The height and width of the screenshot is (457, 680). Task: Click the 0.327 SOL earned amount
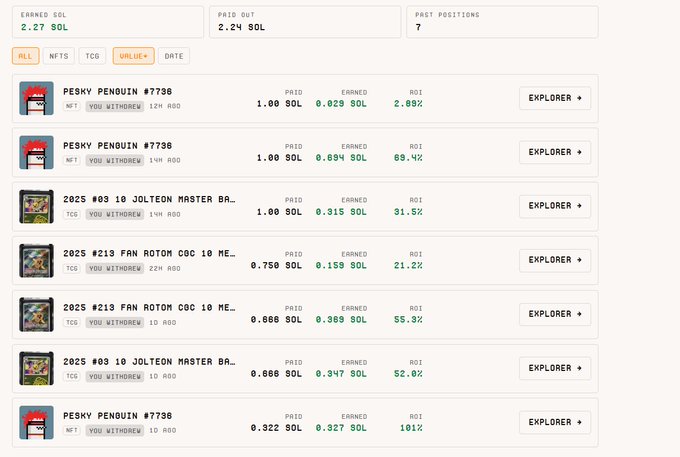(x=341, y=428)
